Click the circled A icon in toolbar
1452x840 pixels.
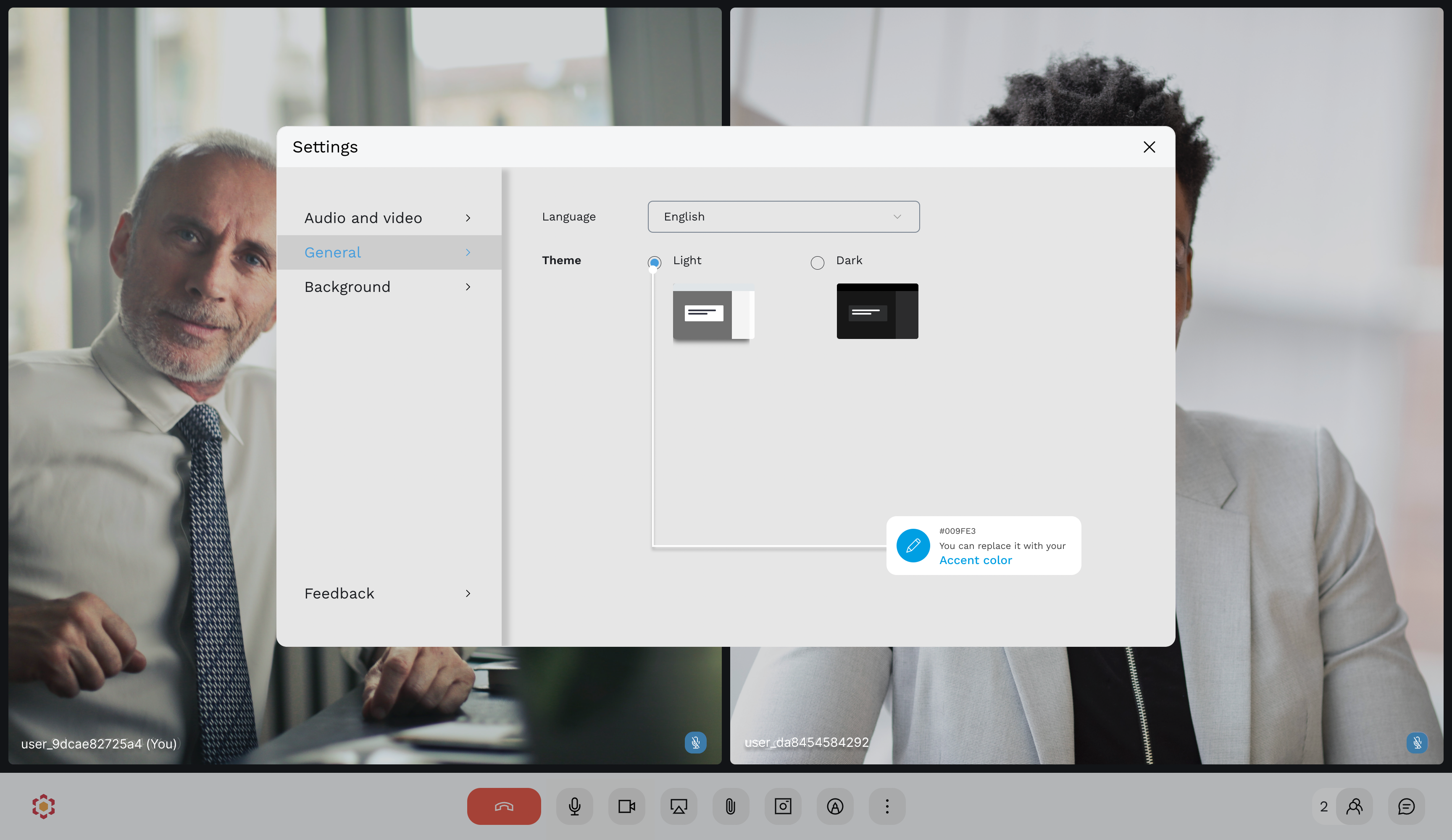(835, 806)
